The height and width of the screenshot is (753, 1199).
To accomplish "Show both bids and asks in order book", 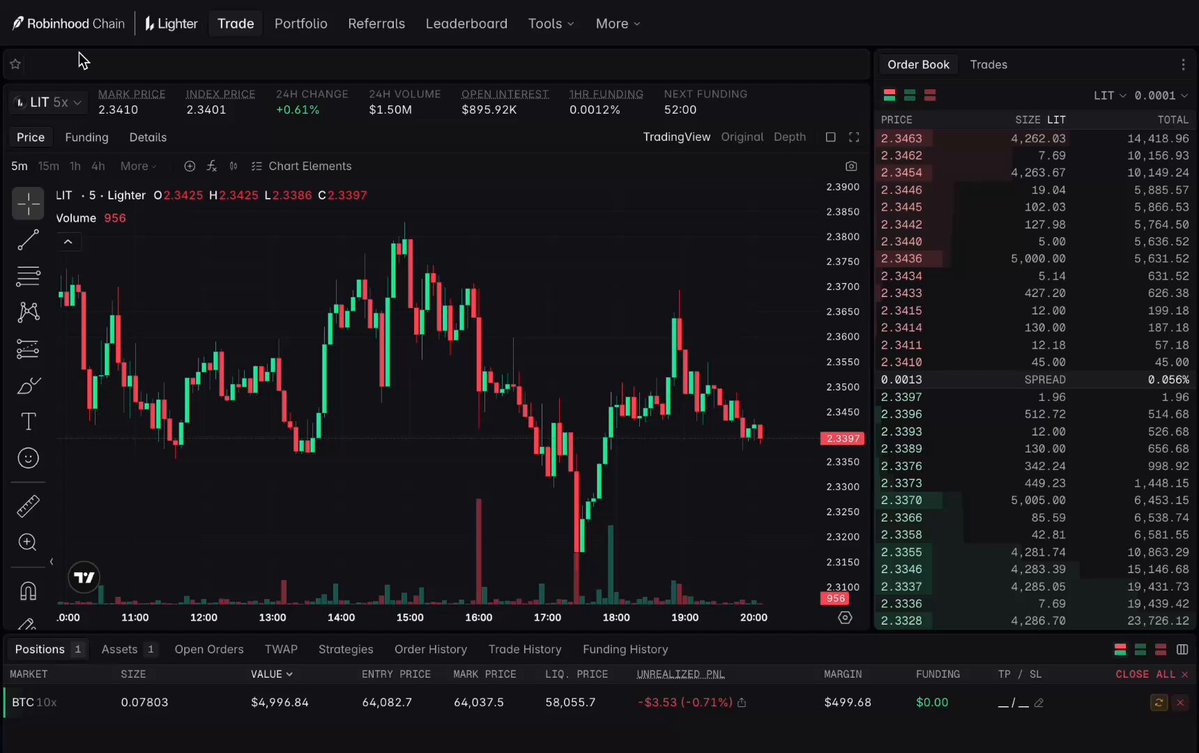I will (889, 96).
